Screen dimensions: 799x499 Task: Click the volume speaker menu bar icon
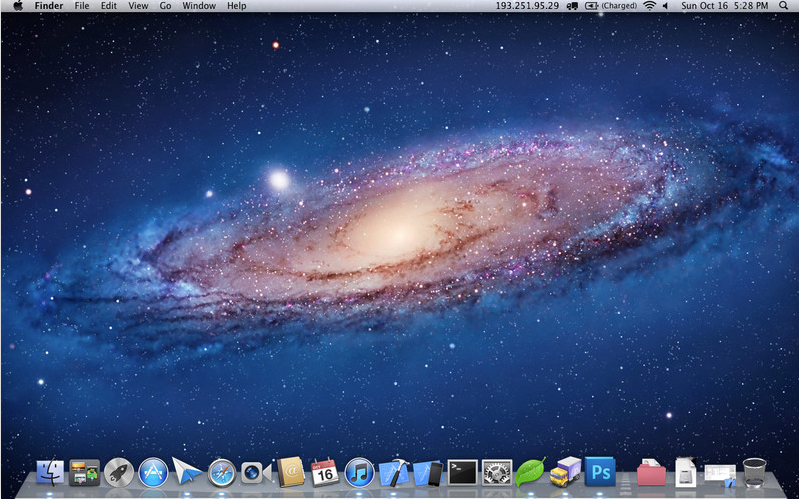[665, 6]
